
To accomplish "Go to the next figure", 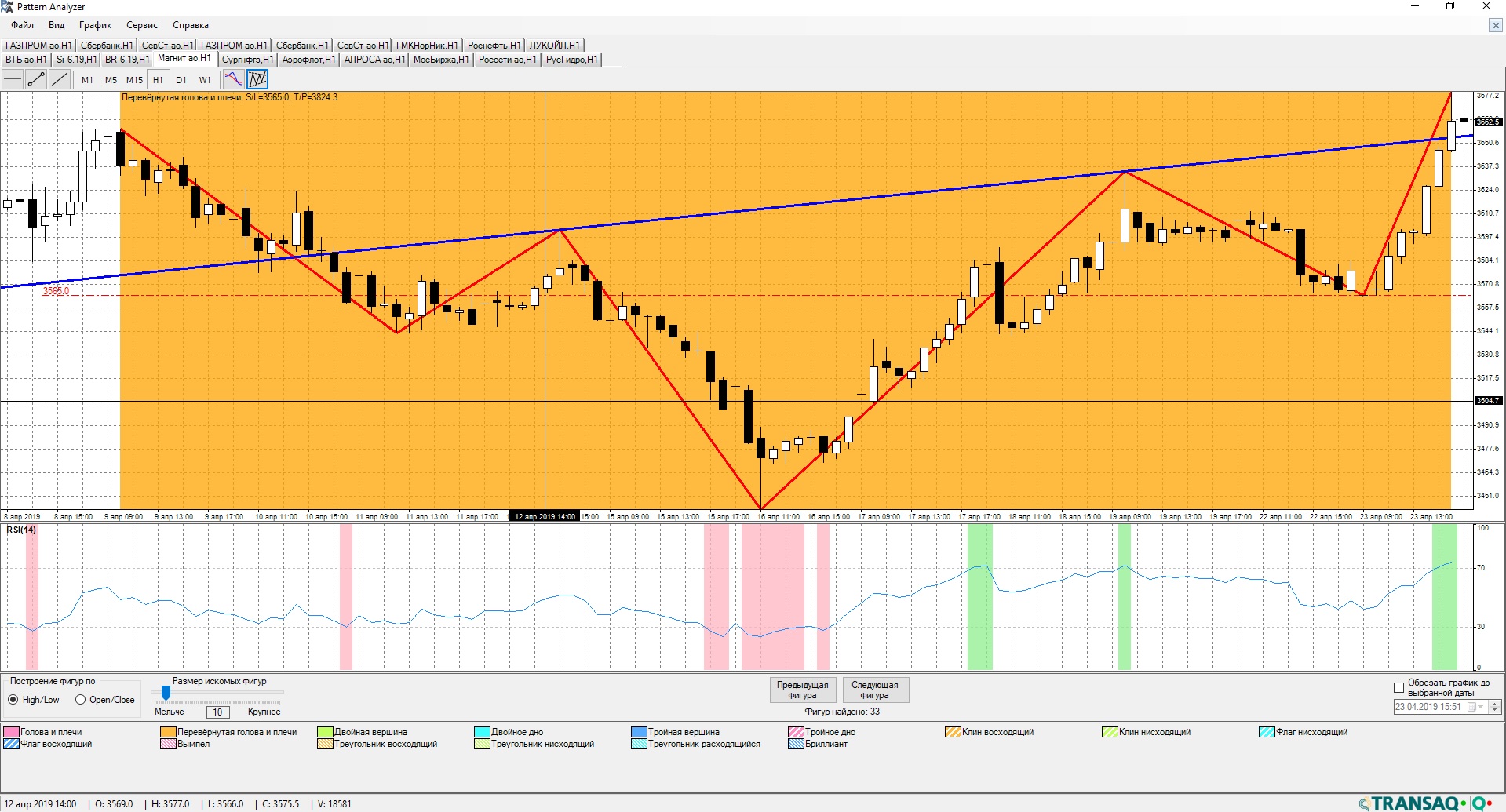I will pyautogui.click(x=875, y=690).
